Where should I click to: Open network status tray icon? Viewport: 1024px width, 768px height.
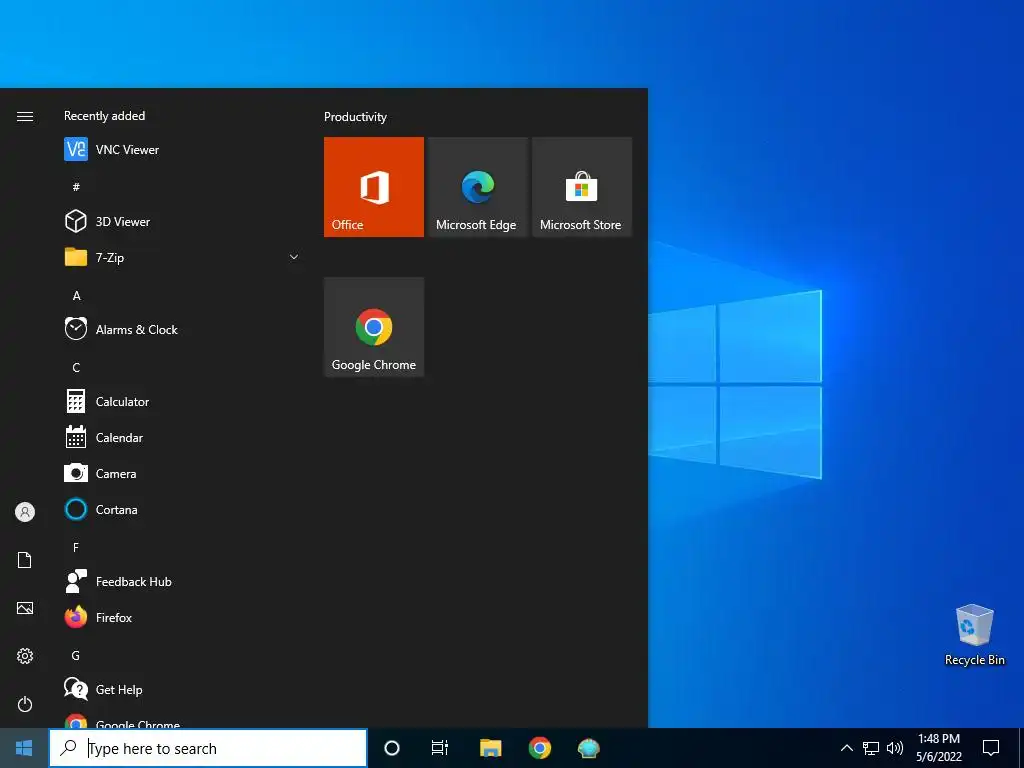click(871, 748)
